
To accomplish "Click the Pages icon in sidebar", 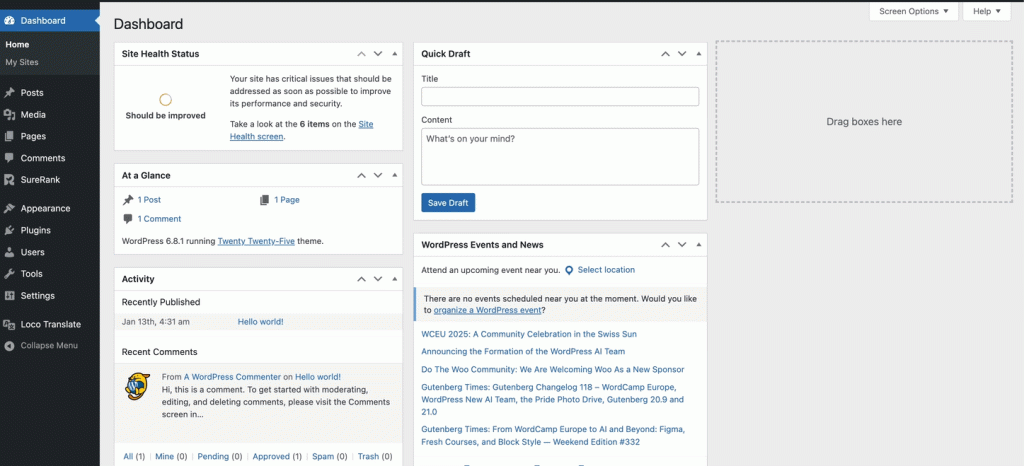I will click(9, 136).
